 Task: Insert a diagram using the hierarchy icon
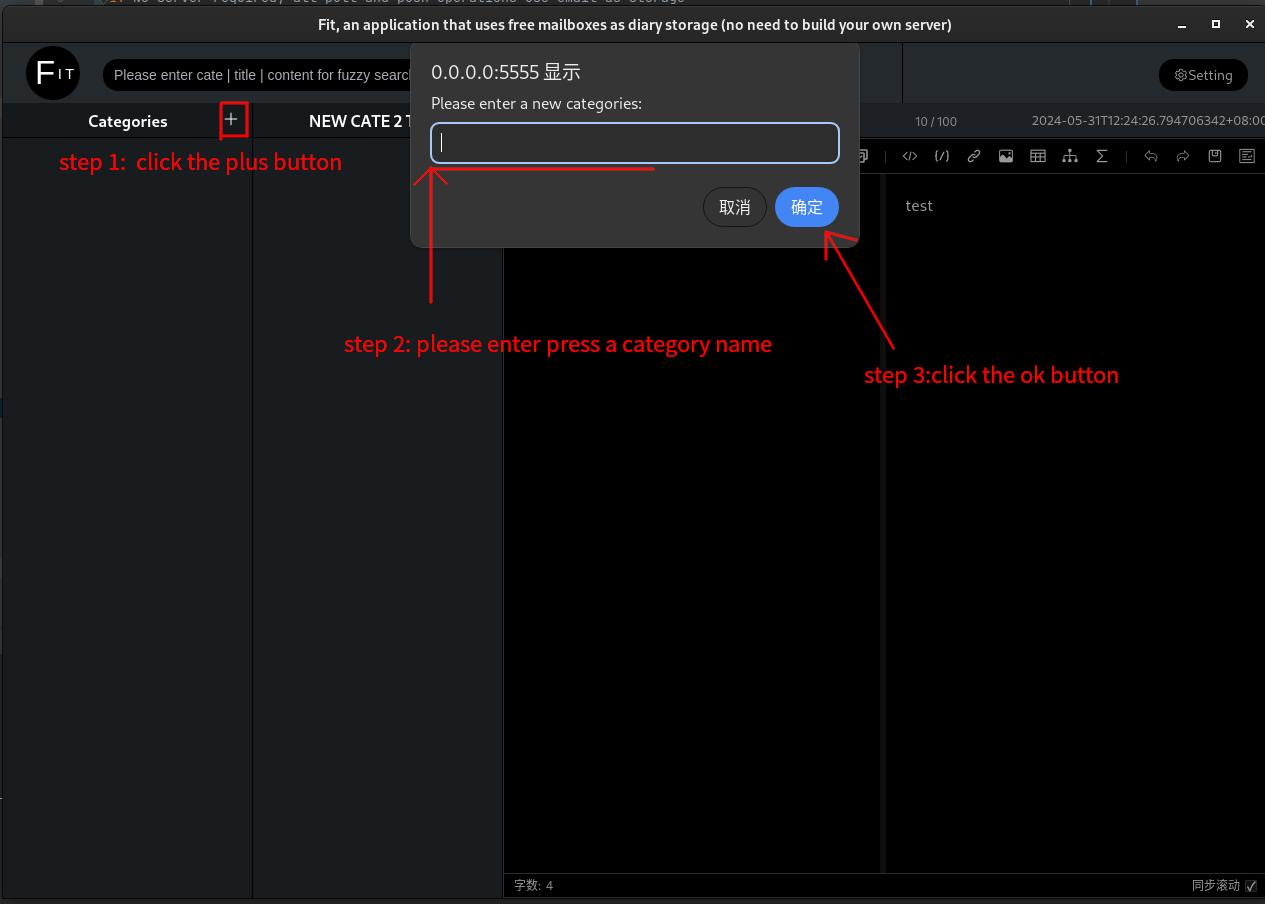1070,156
